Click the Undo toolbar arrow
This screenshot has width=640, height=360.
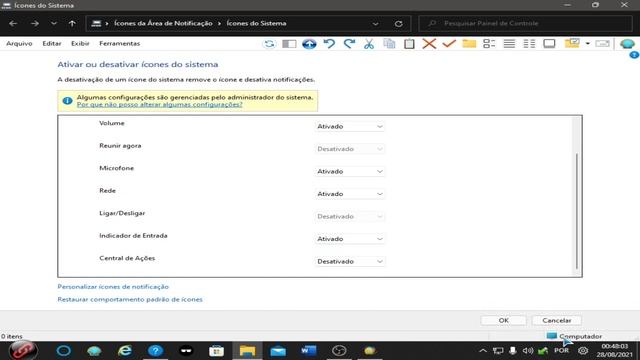(329, 44)
